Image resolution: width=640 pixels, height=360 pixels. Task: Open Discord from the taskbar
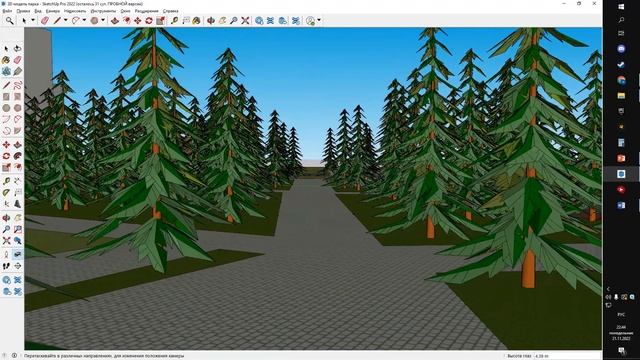(x=621, y=49)
